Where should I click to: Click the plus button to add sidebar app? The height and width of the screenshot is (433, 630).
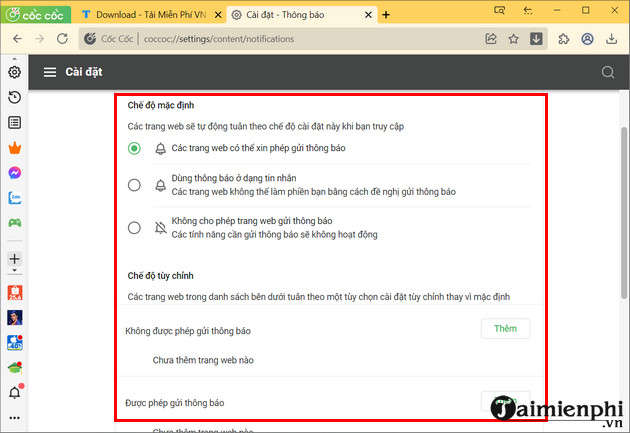tap(14, 259)
